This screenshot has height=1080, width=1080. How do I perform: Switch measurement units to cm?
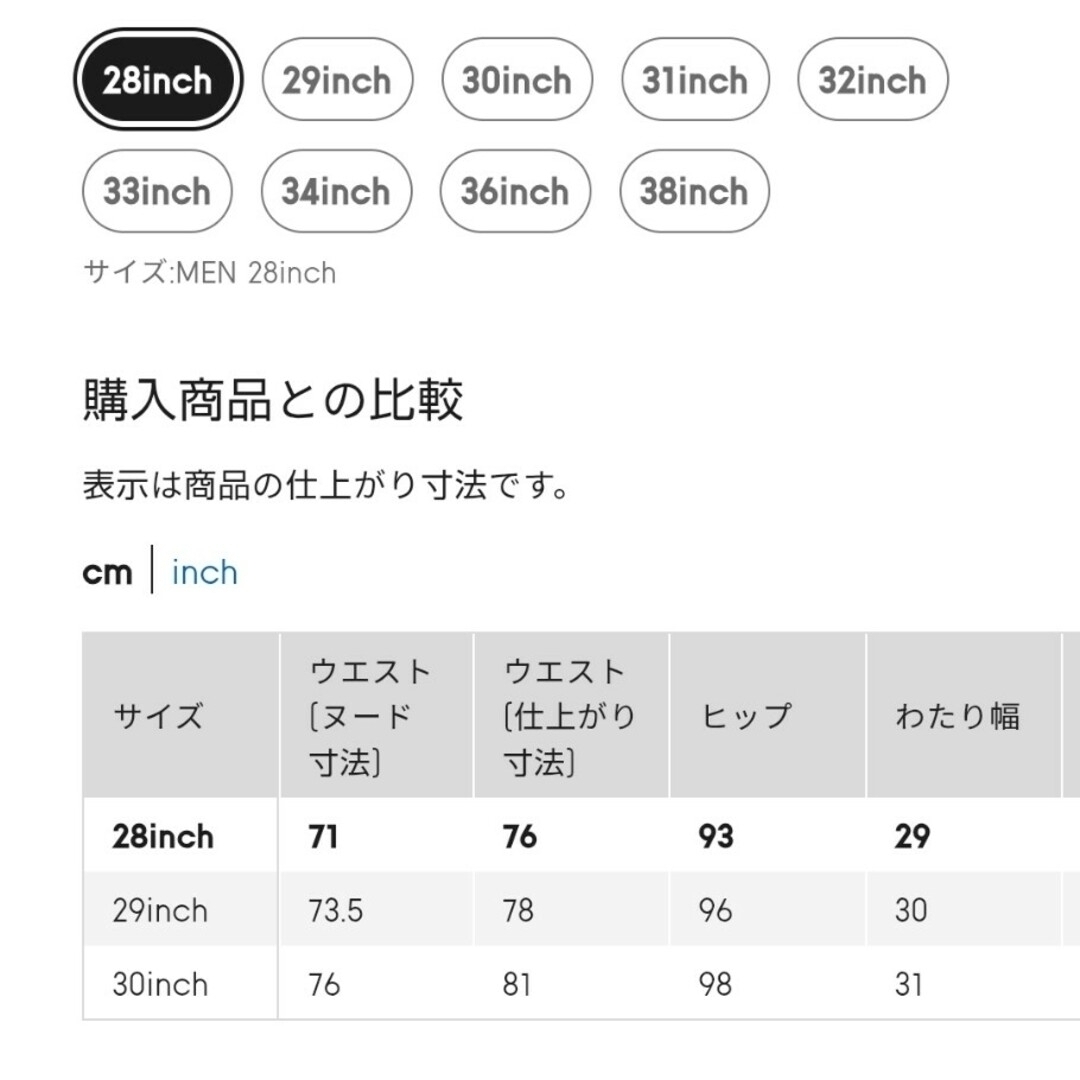(x=107, y=572)
